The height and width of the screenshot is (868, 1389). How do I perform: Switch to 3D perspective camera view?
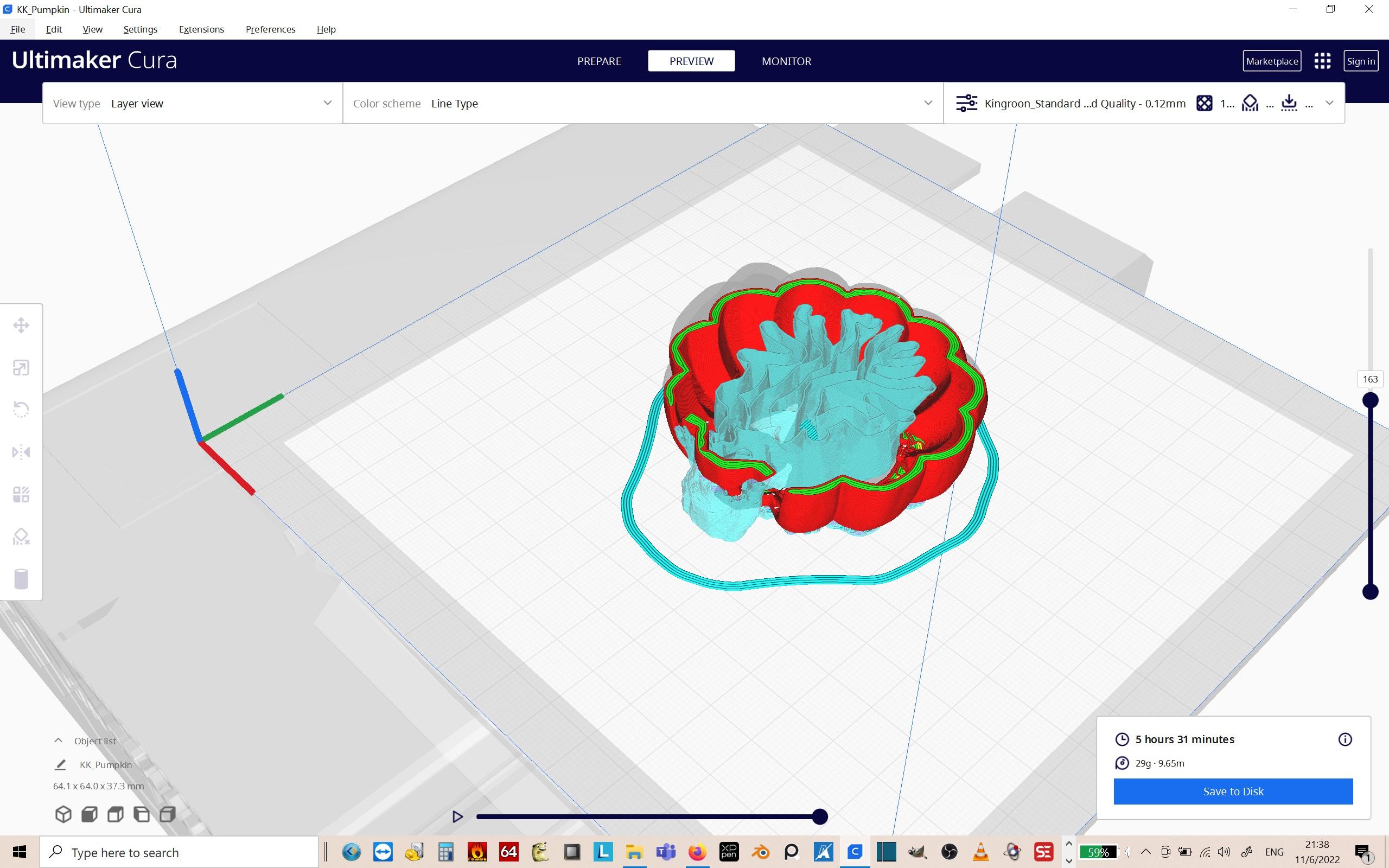63,814
